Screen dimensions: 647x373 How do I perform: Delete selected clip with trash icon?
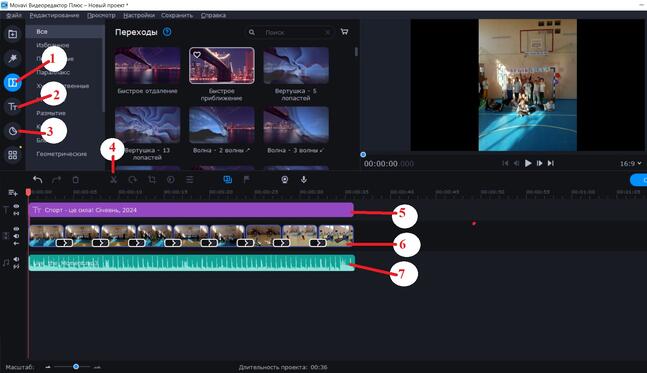click(76, 180)
